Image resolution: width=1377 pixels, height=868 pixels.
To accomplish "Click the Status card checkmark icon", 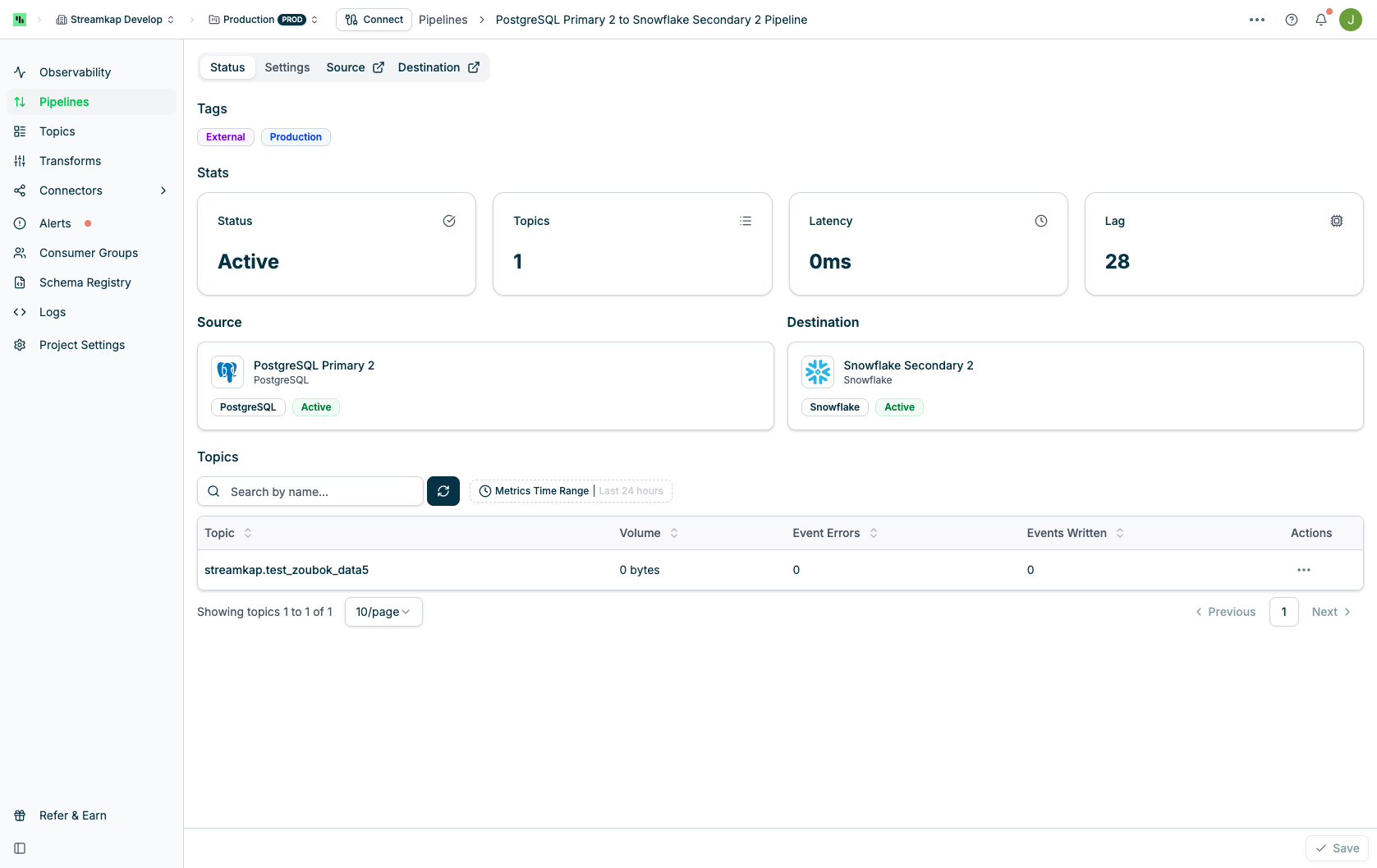I will [x=449, y=221].
